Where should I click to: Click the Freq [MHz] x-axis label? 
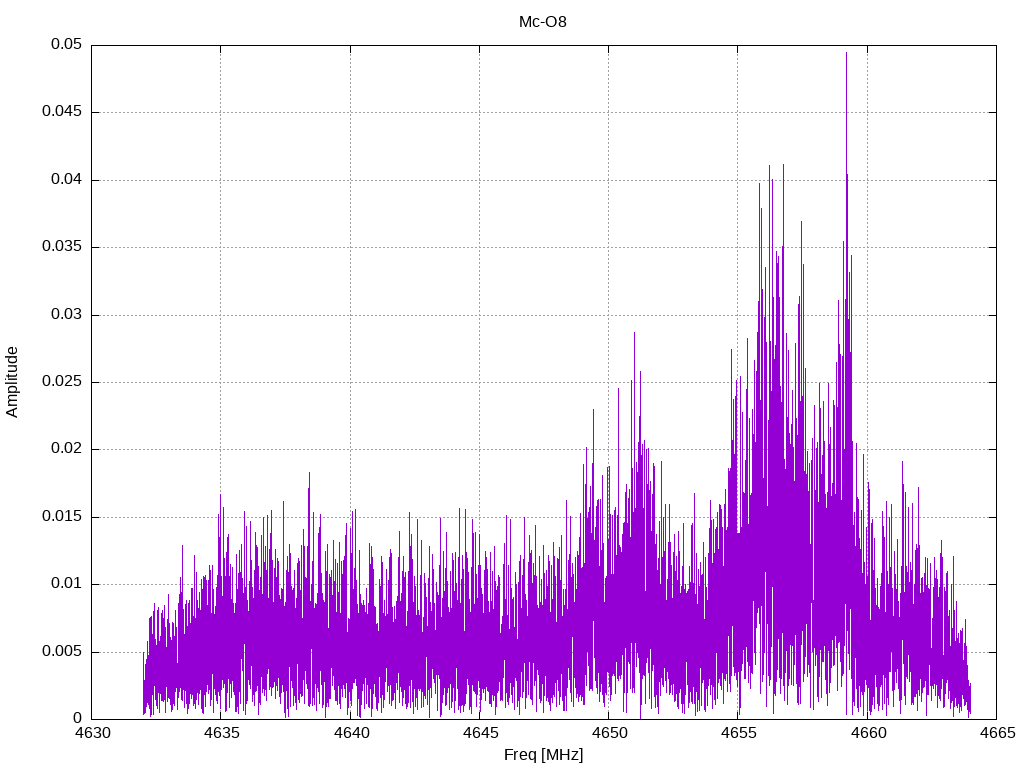543,755
